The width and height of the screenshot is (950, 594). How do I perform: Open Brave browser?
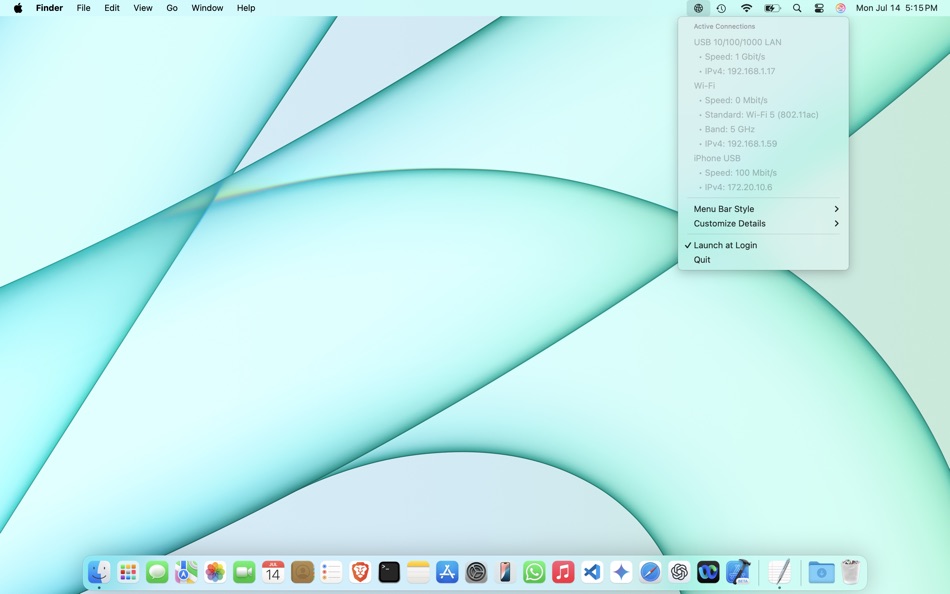[x=359, y=572]
